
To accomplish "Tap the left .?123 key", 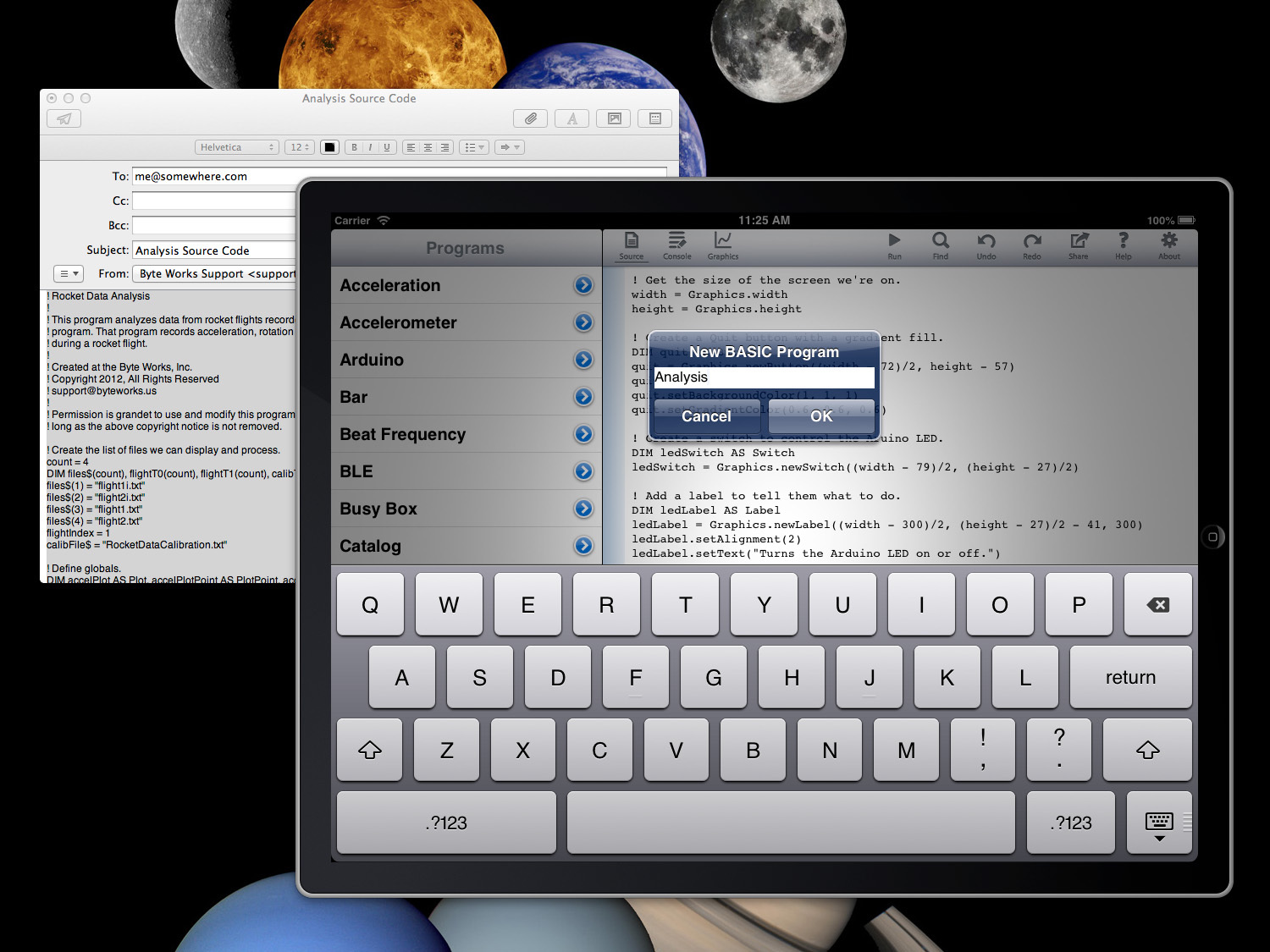I will [446, 823].
